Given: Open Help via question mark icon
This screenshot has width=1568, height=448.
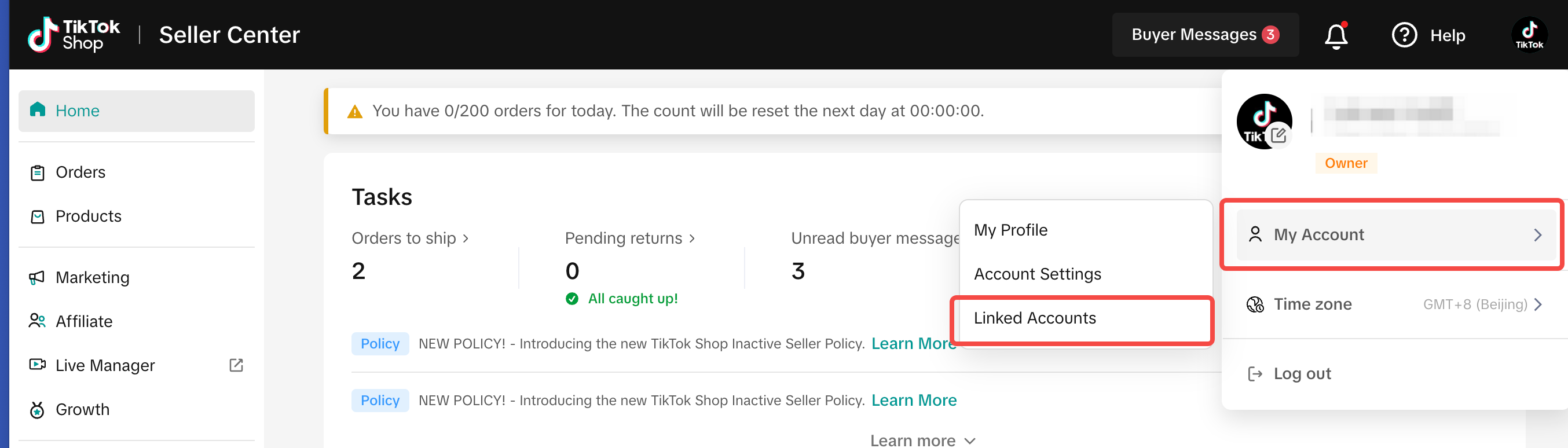Looking at the screenshot, I should (x=1404, y=35).
